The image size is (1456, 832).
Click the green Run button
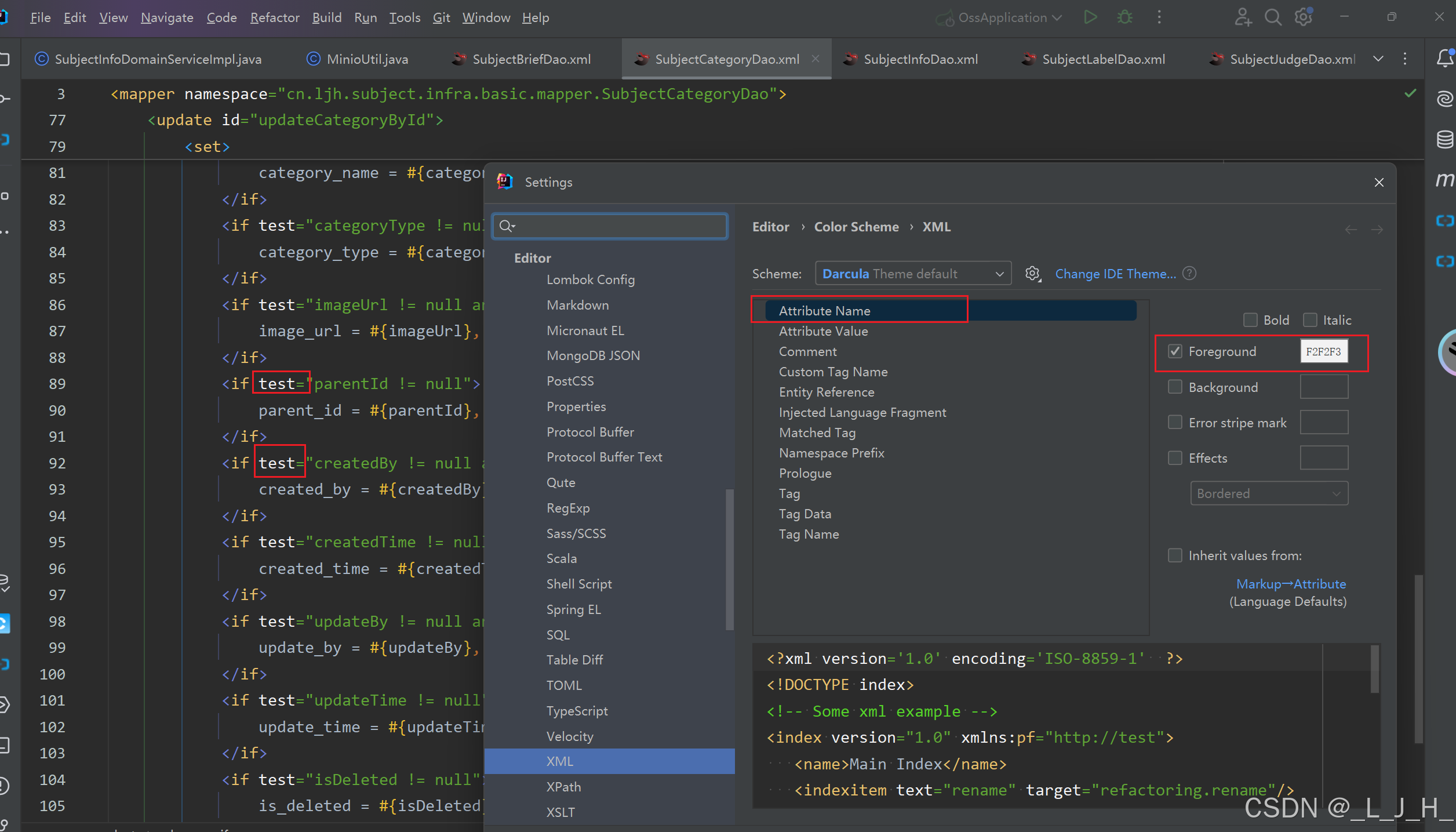1090,17
